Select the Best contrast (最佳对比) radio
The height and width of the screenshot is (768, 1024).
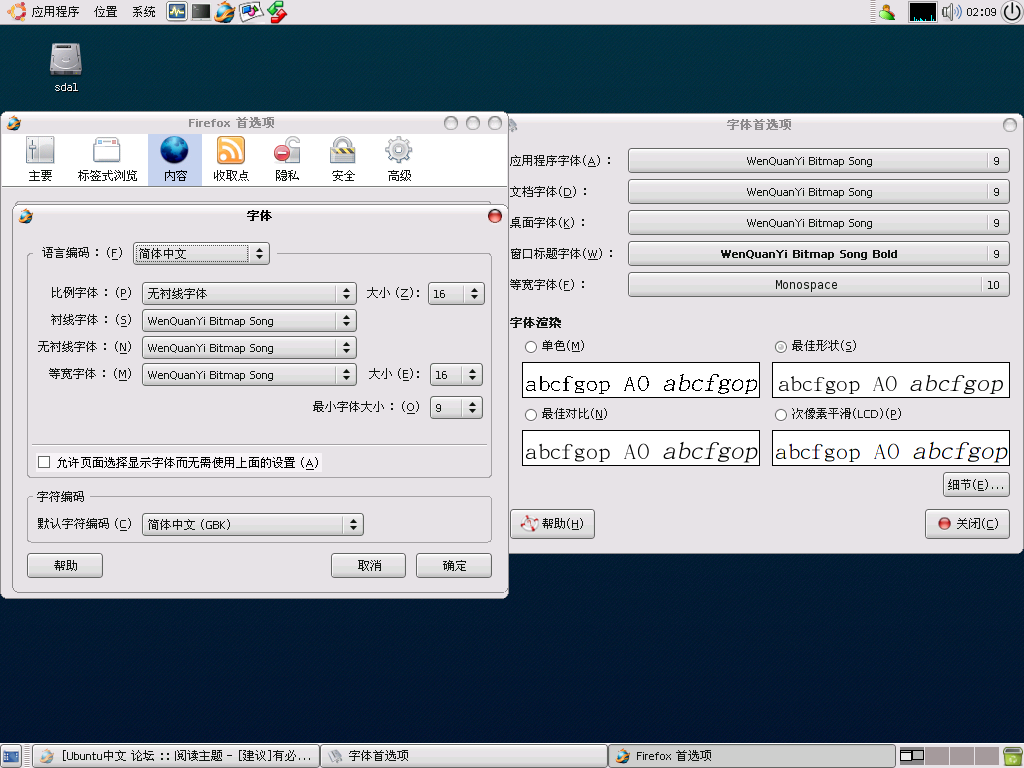(531, 415)
